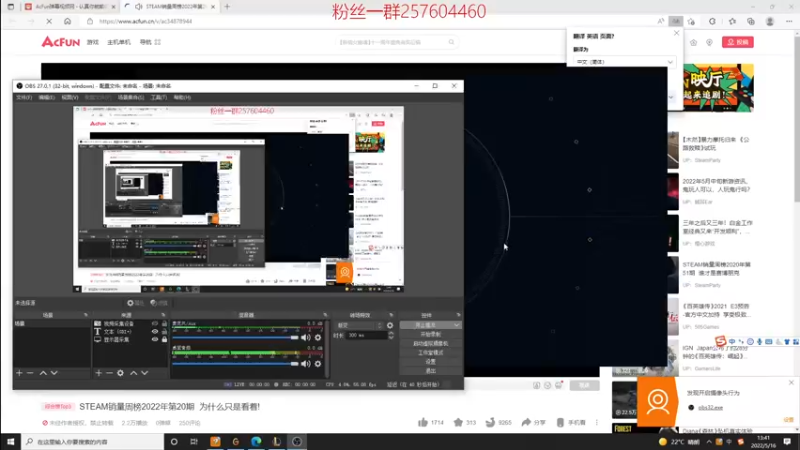Image resolution: width=800 pixels, height=450 pixels.
Task: Pop out the OBS Controls dock
Action: [458, 315]
